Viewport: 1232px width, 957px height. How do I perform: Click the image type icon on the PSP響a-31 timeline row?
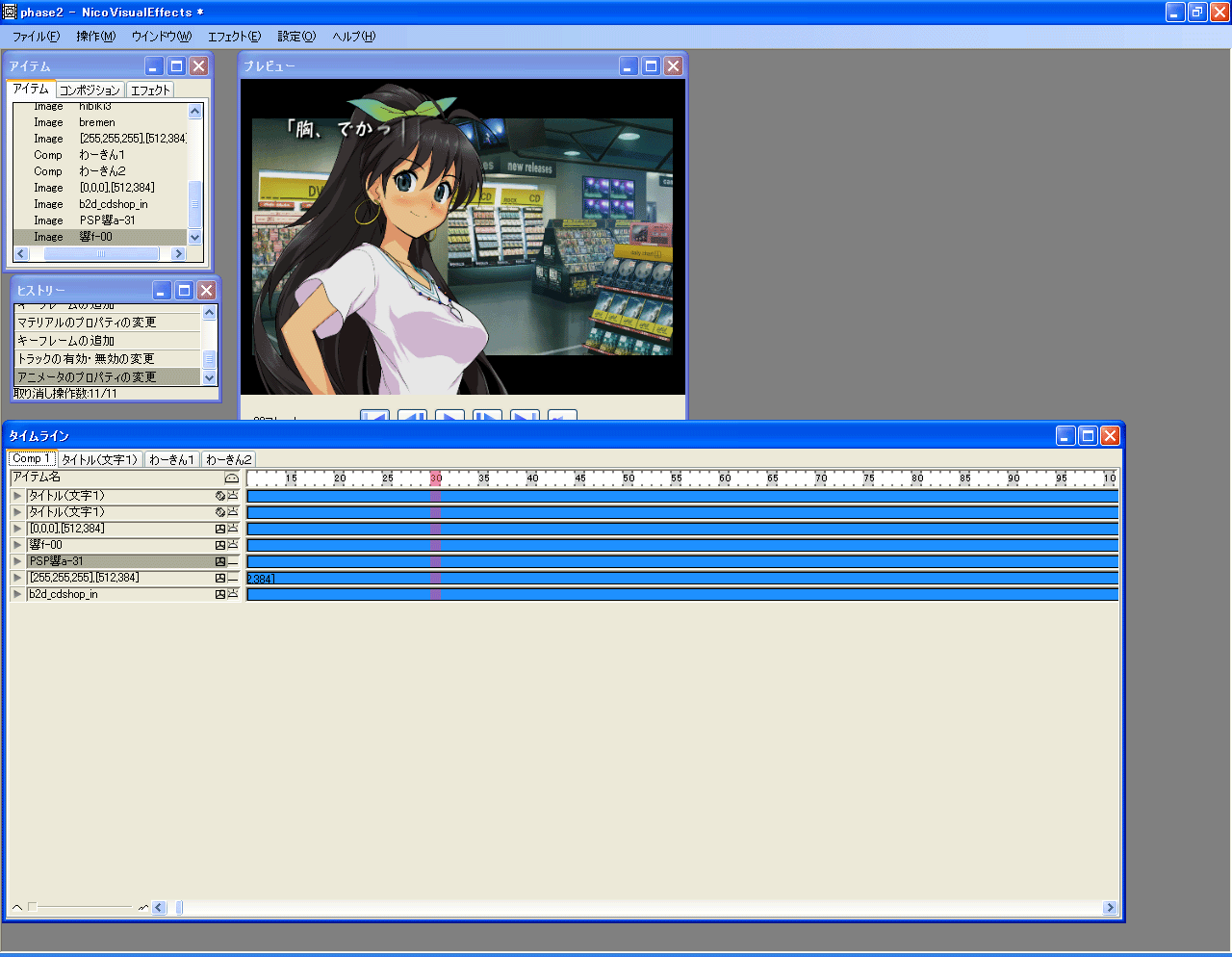[x=220, y=561]
